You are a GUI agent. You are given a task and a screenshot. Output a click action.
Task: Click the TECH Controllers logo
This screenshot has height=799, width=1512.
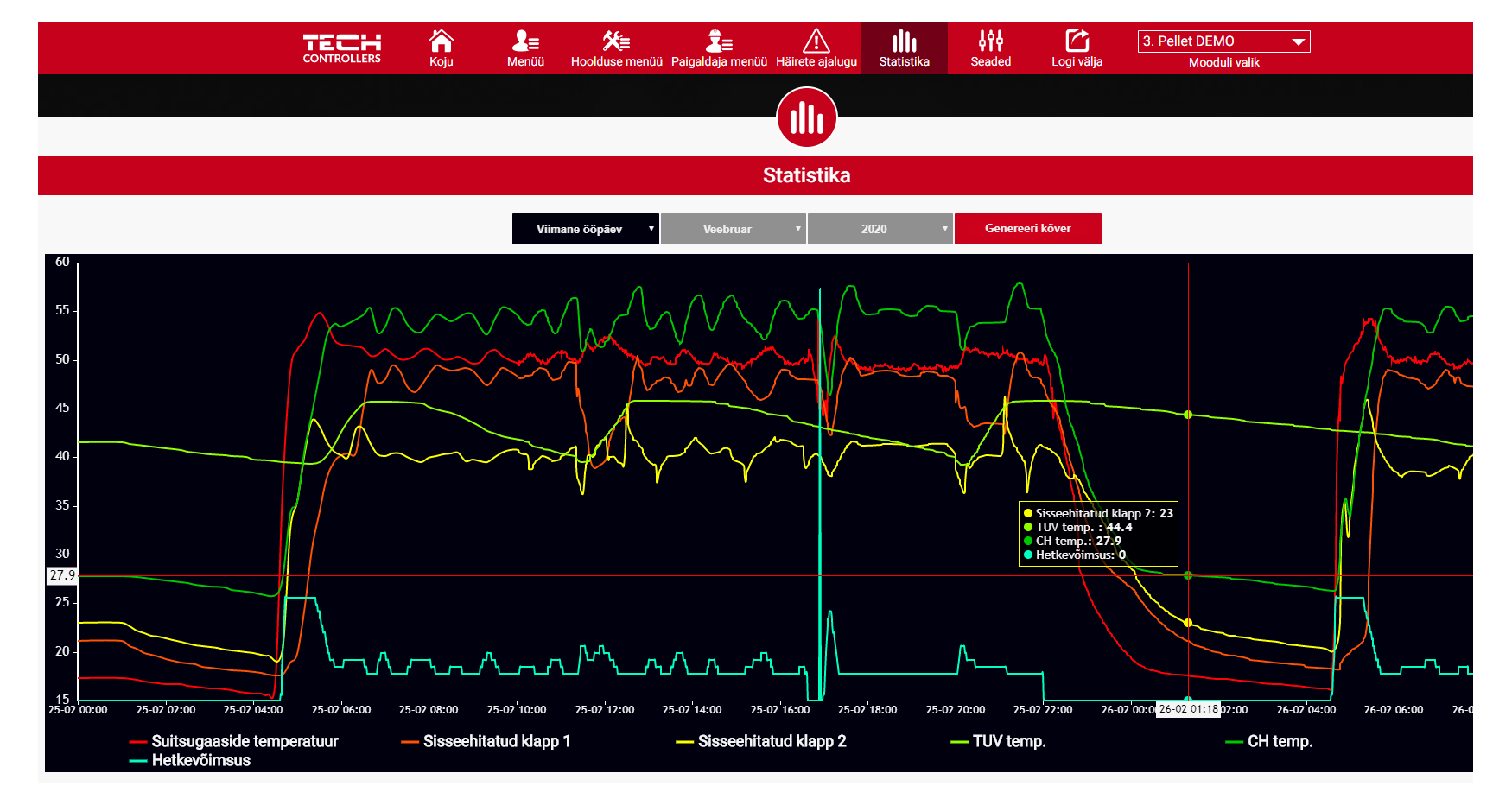341,48
